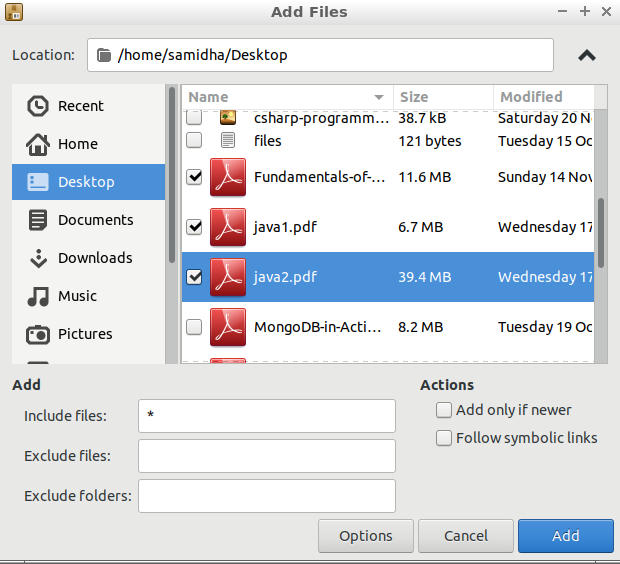Screen dimensions: 620x564
Task: Select the java1.pdf file name
Action: (285, 227)
